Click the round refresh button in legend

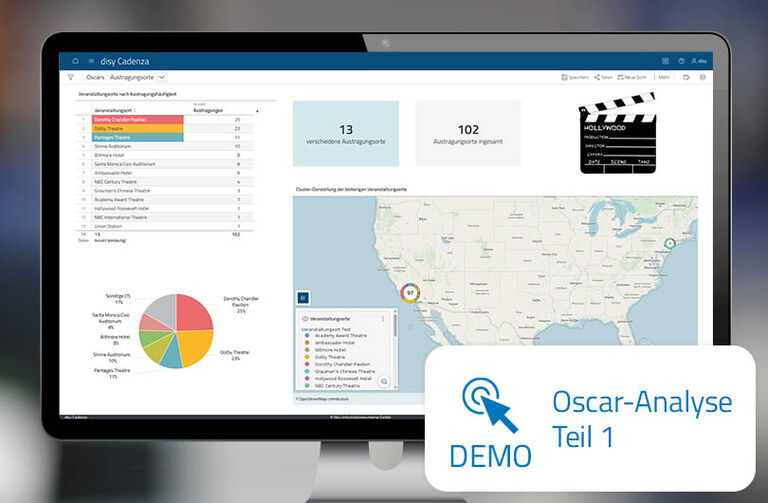pos(384,381)
